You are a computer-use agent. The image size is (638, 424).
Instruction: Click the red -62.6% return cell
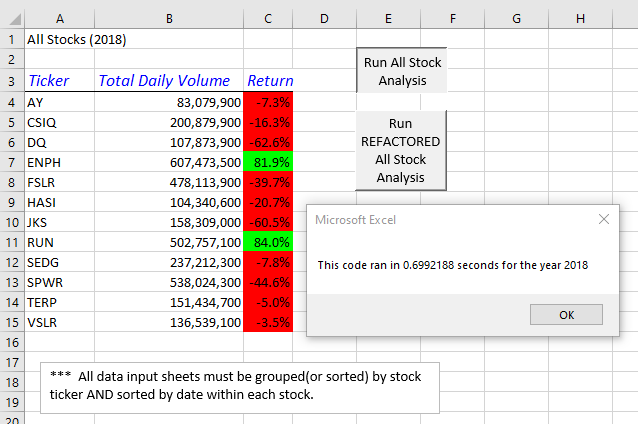point(268,142)
